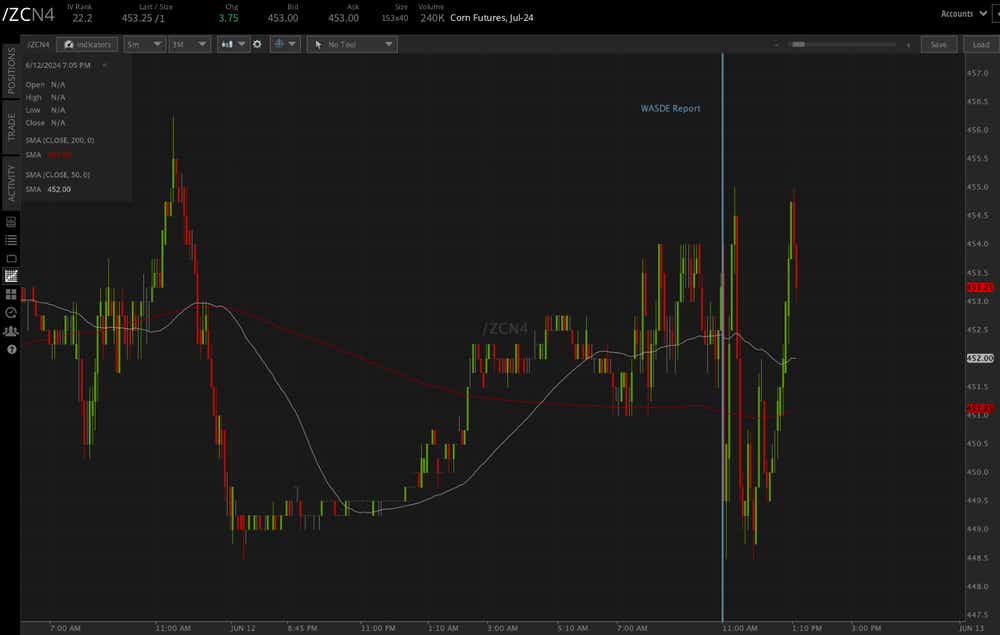Click the Load chart button
The image size is (1000, 635).
point(981,44)
